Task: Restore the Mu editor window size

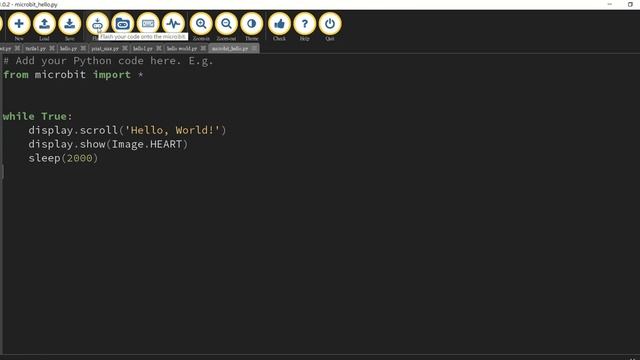Action: 630,4
